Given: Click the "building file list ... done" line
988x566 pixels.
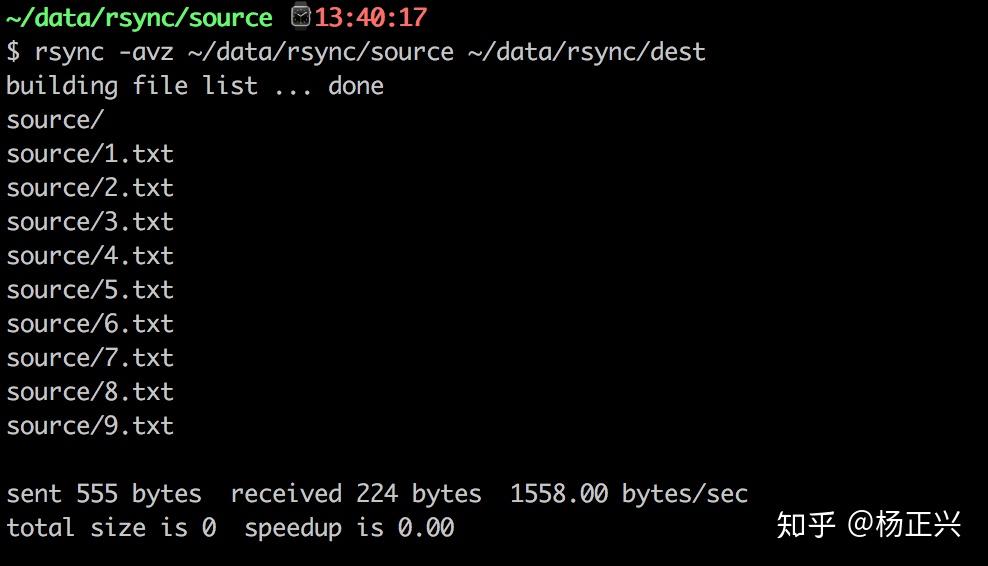Looking at the screenshot, I should 195,86.
